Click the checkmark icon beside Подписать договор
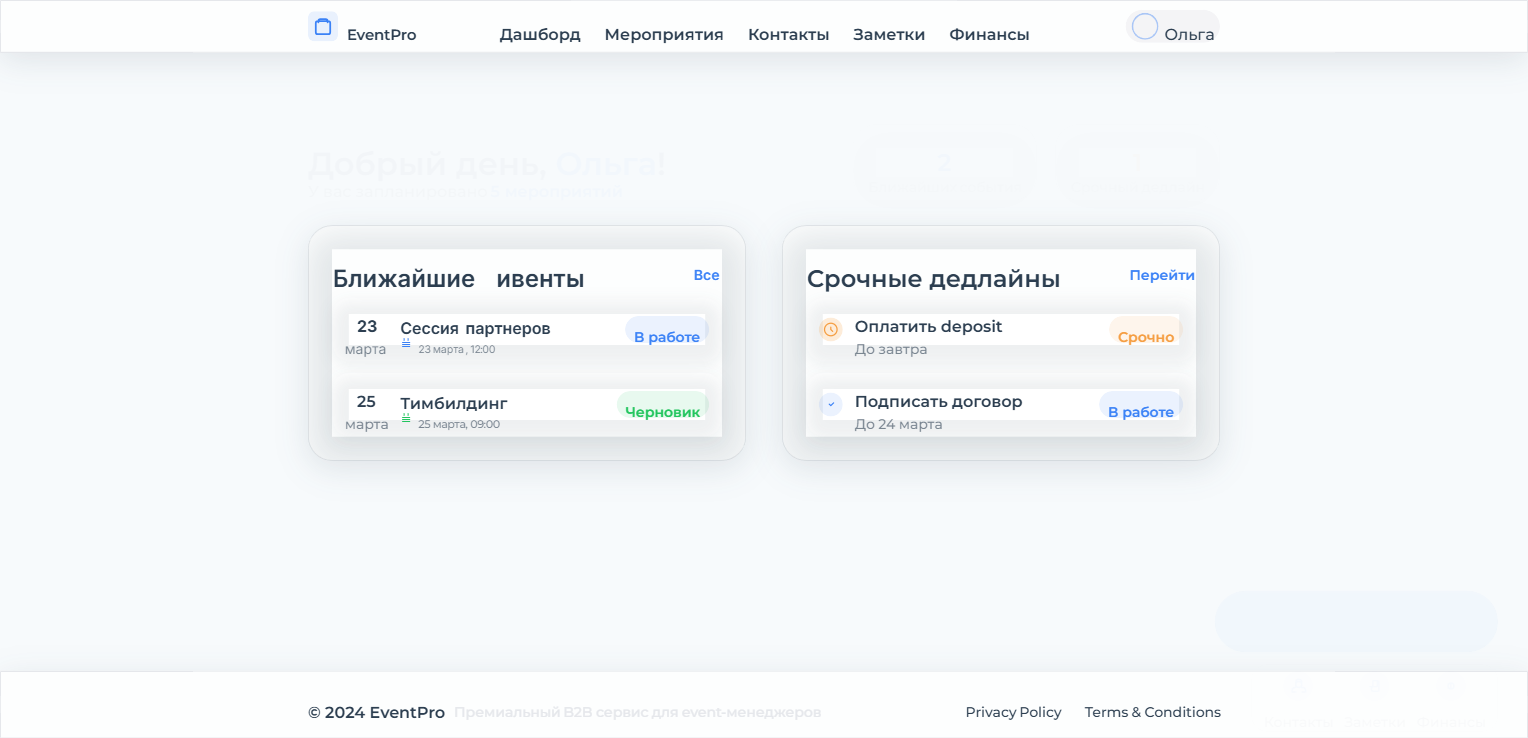 pyautogui.click(x=831, y=404)
